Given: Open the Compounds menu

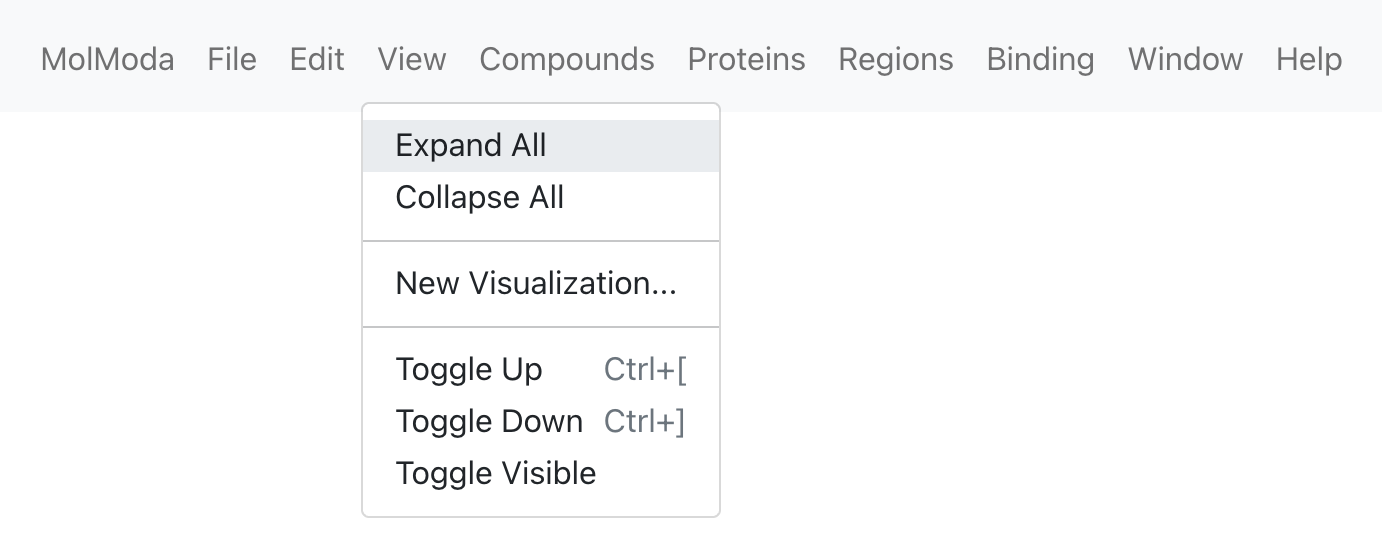Looking at the screenshot, I should 567,60.
